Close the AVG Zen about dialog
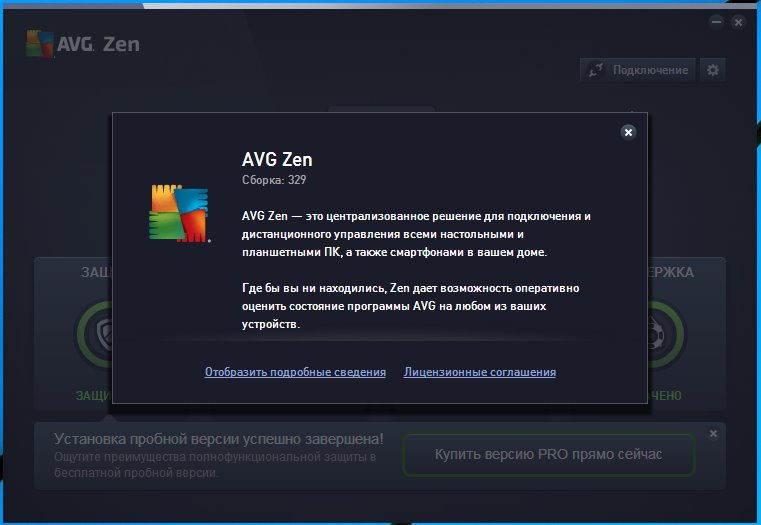 [628, 132]
